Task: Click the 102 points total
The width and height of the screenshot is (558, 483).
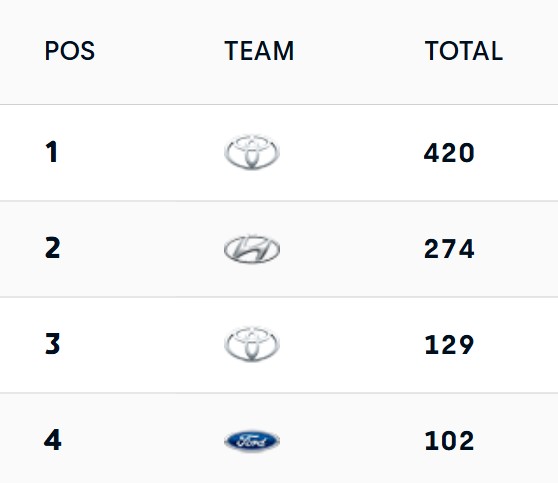Action: coord(449,441)
